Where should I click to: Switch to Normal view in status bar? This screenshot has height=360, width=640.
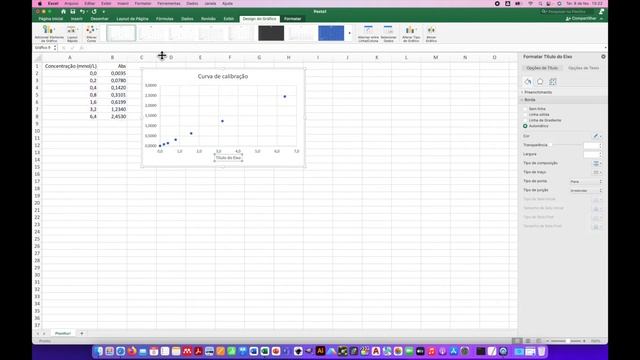(x=517, y=341)
